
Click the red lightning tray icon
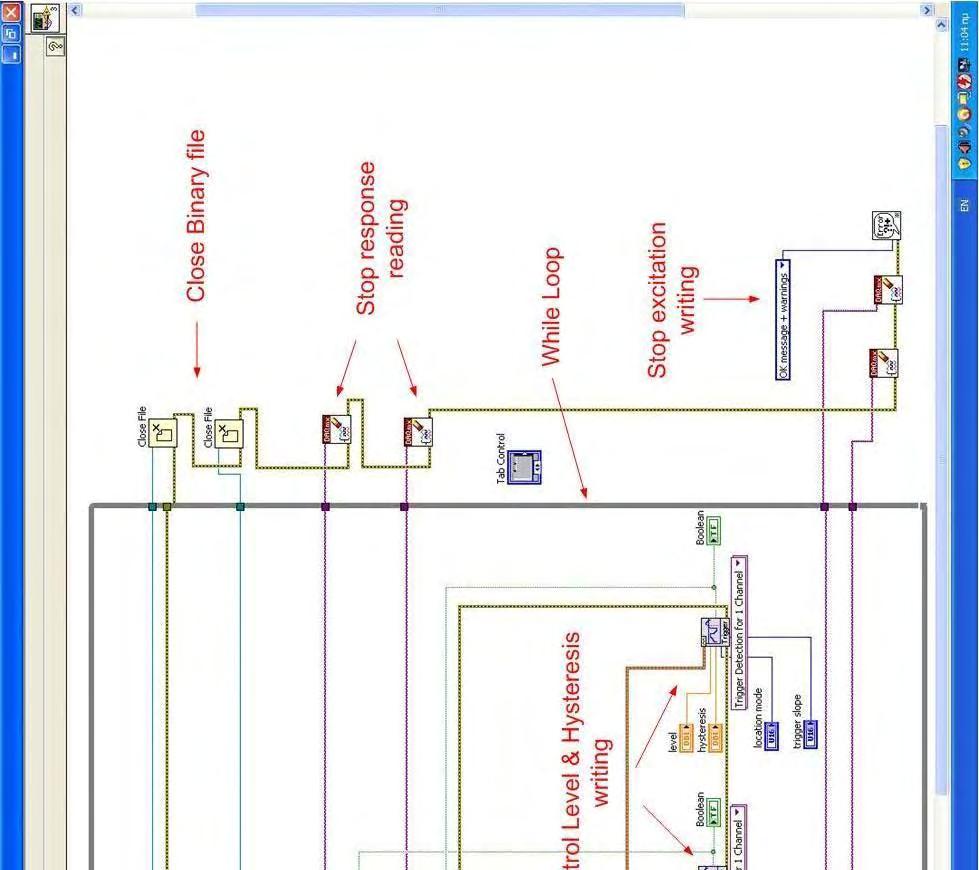coord(965,81)
